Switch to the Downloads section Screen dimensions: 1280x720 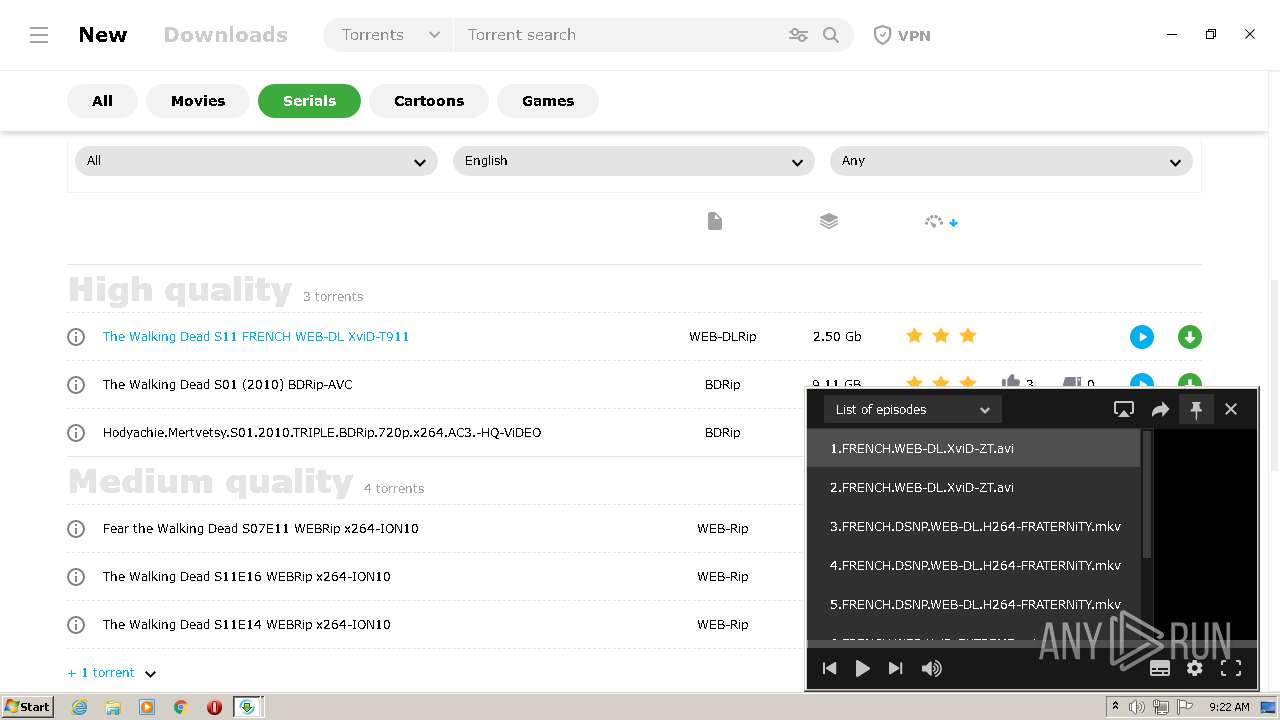tap(225, 35)
